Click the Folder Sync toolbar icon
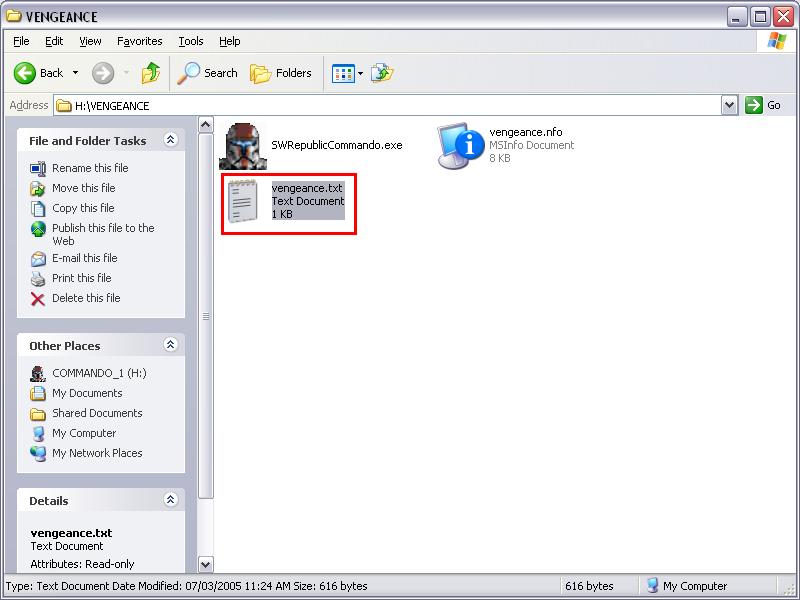The image size is (800, 600). click(382, 73)
